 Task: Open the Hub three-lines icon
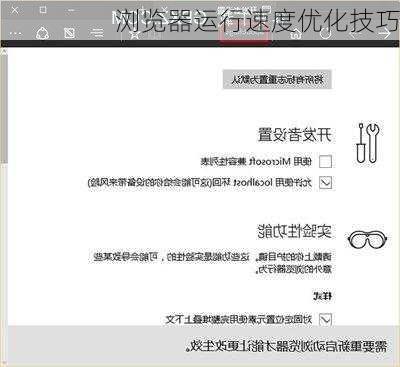(x=96, y=33)
